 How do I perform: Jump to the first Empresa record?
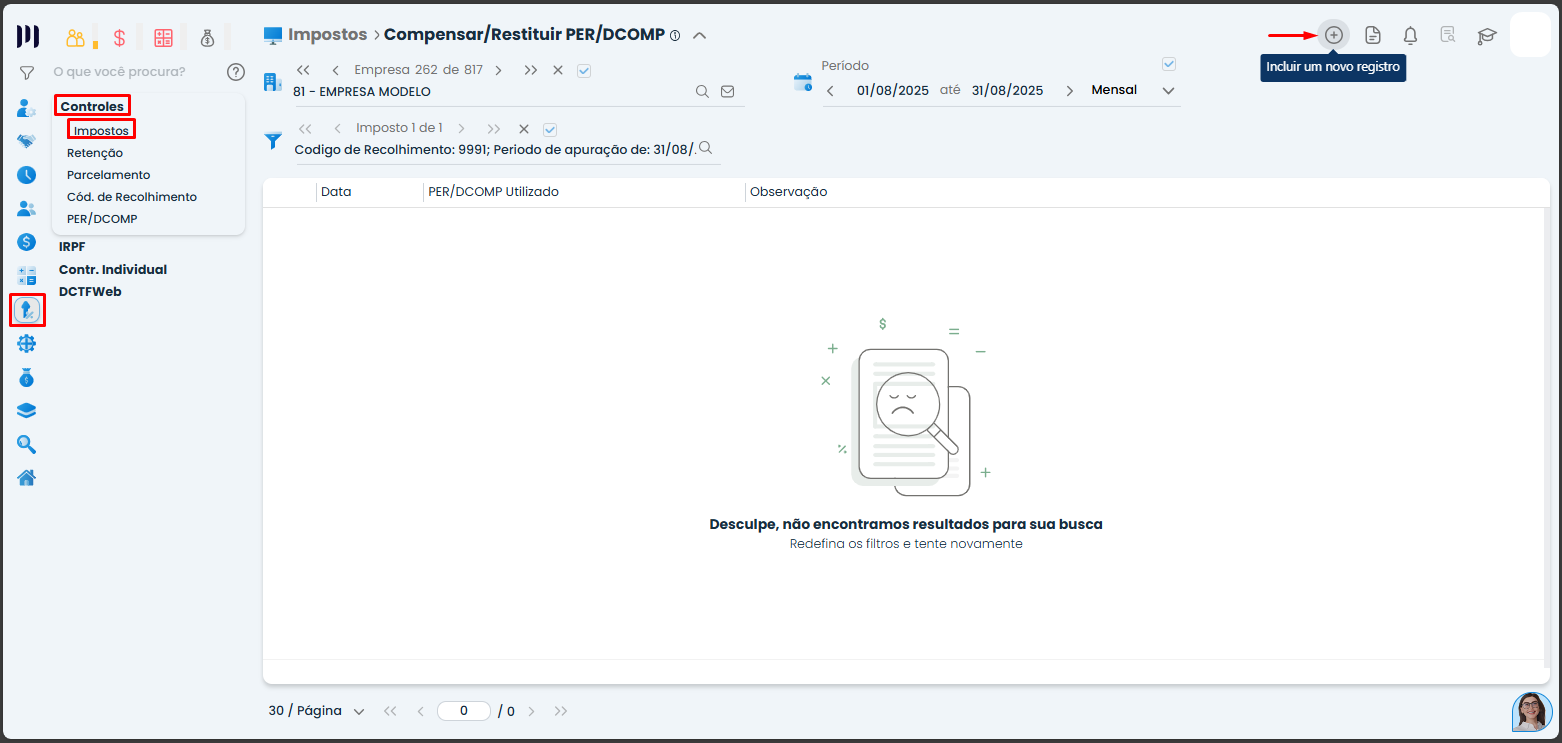[x=303, y=70]
